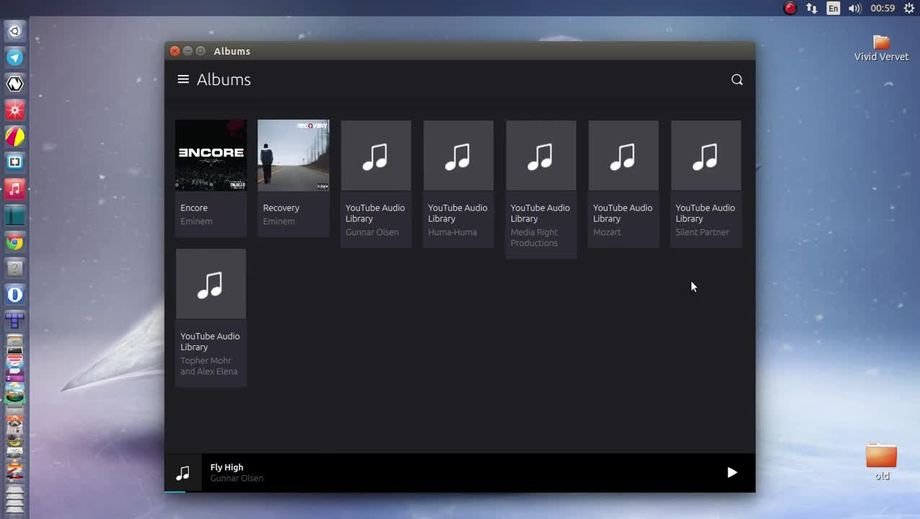
Task: Launch Chrome from the Ubuntu dock
Action: click(x=15, y=242)
